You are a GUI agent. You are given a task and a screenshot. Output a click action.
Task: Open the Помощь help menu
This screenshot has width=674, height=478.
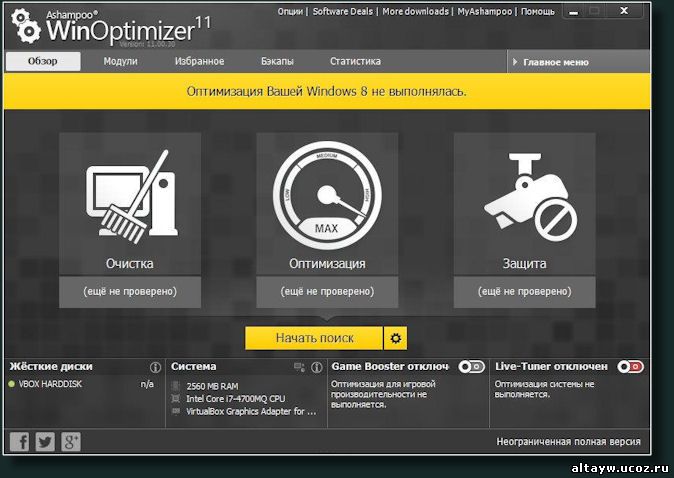click(x=538, y=12)
